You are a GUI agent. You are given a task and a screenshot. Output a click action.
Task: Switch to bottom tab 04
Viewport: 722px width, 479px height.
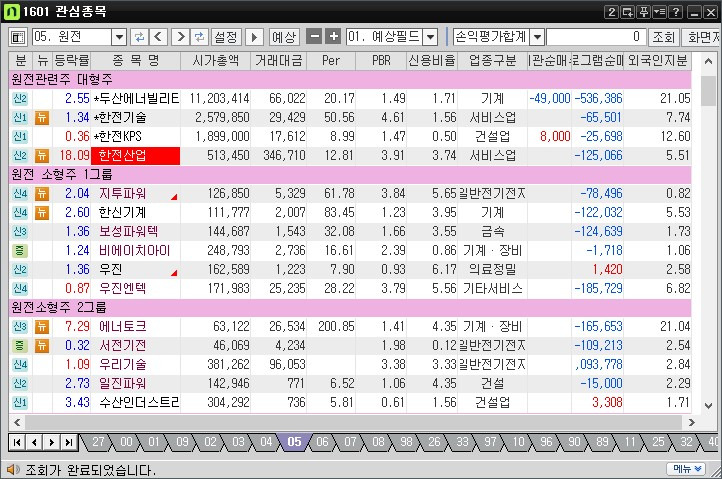pos(266,442)
